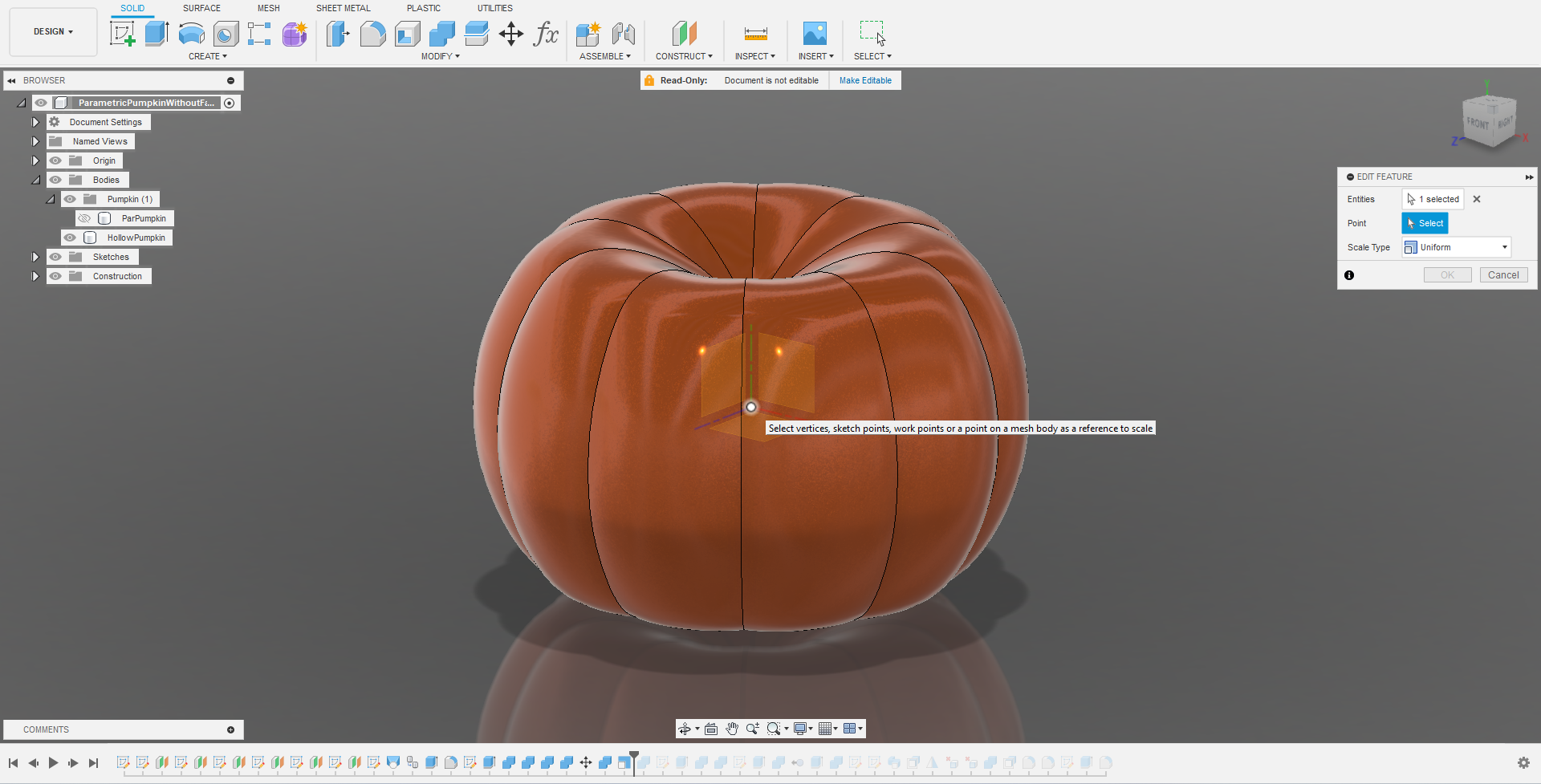Select the Shell tool icon
The image size is (1541, 784).
click(408, 34)
